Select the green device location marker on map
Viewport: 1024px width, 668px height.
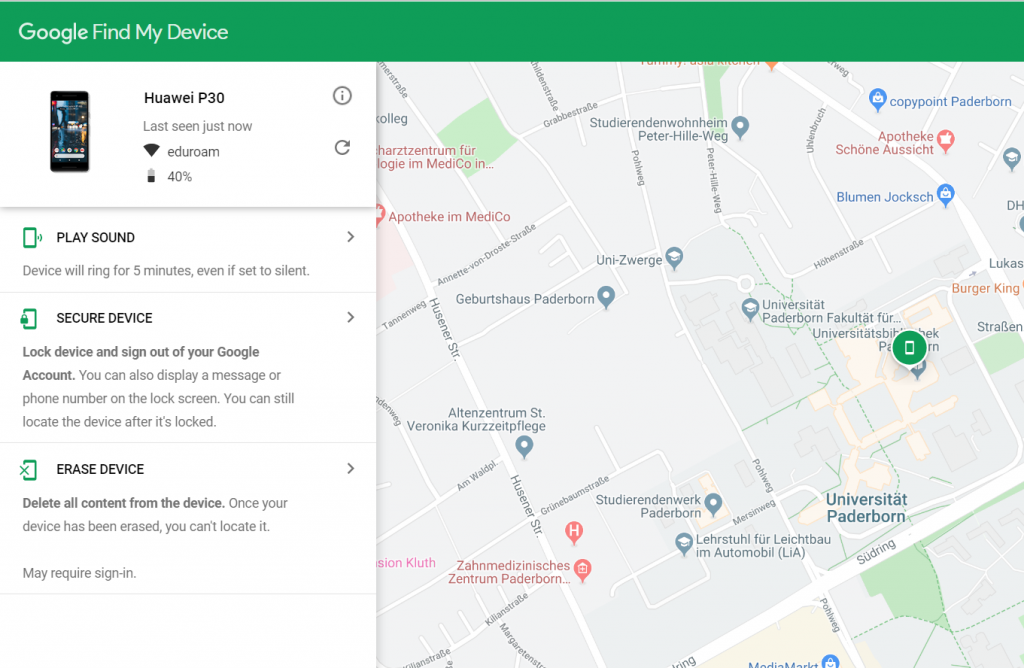[x=909, y=347]
